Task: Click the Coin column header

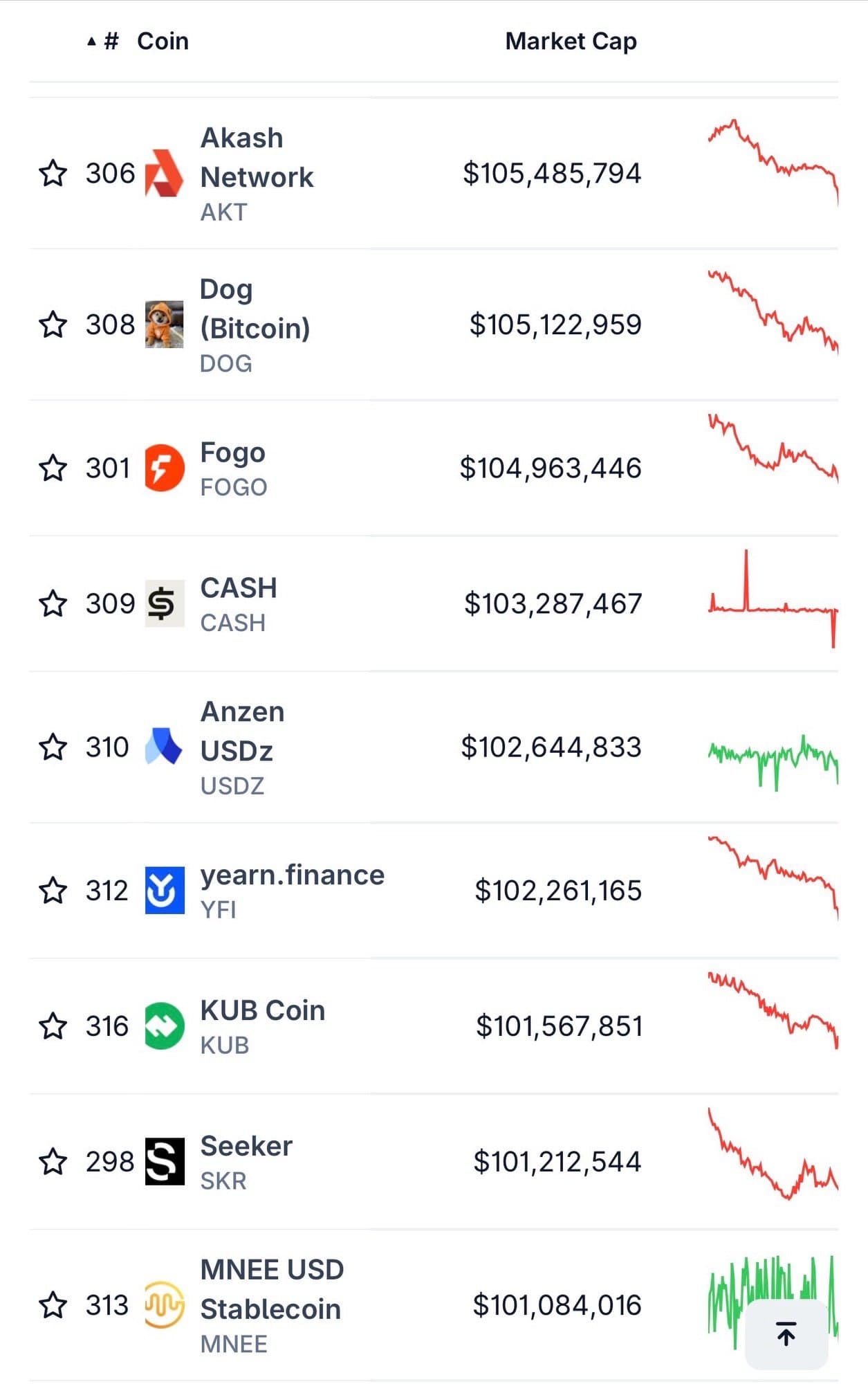Action: click(163, 41)
